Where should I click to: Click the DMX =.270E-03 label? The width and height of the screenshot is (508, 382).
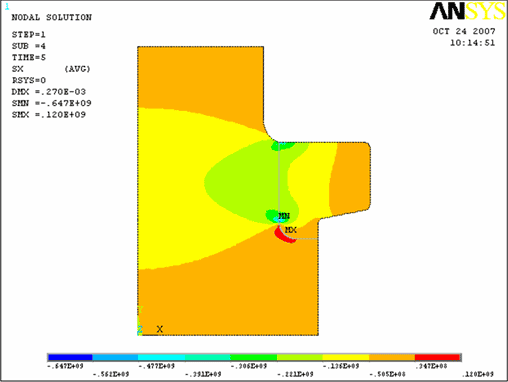coord(49,92)
